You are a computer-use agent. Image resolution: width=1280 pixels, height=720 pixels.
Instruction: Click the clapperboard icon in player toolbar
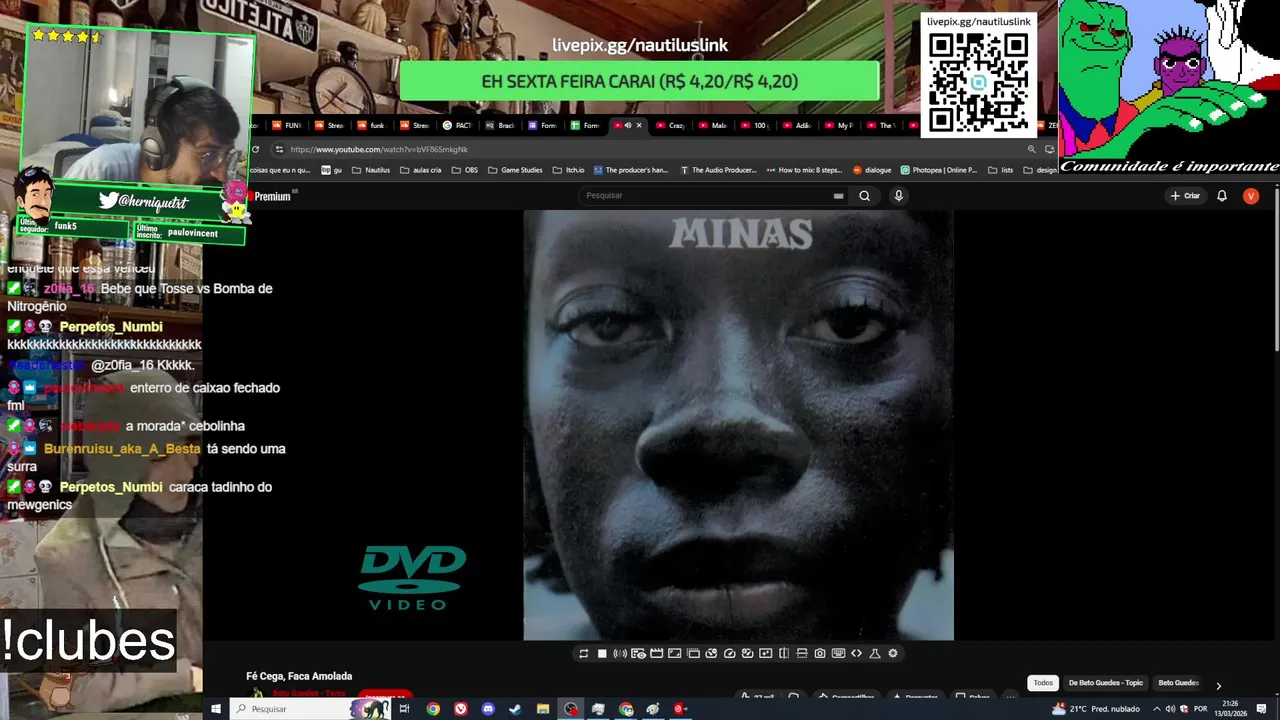(656, 653)
